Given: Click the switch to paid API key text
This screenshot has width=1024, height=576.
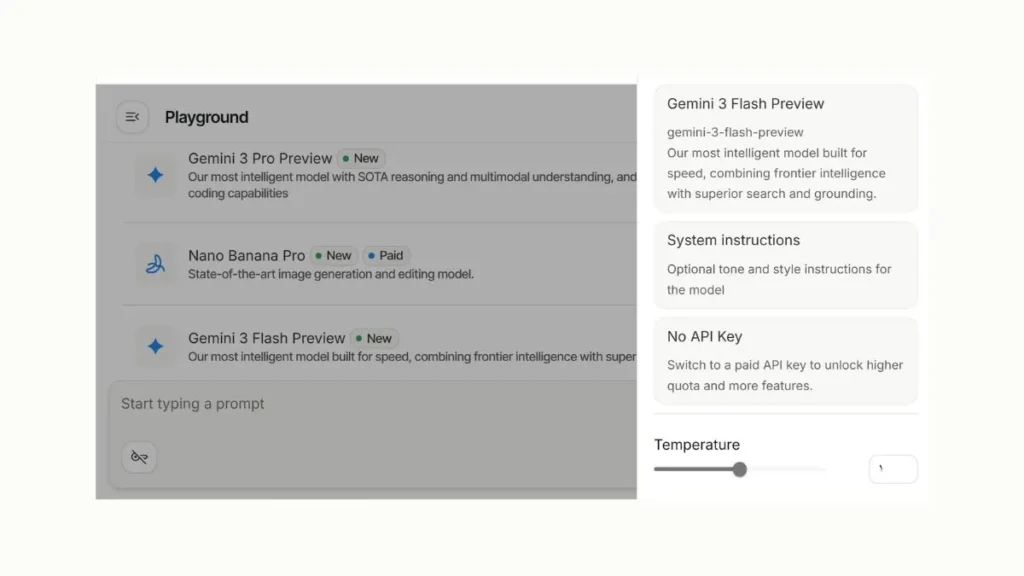Looking at the screenshot, I should tap(785, 375).
